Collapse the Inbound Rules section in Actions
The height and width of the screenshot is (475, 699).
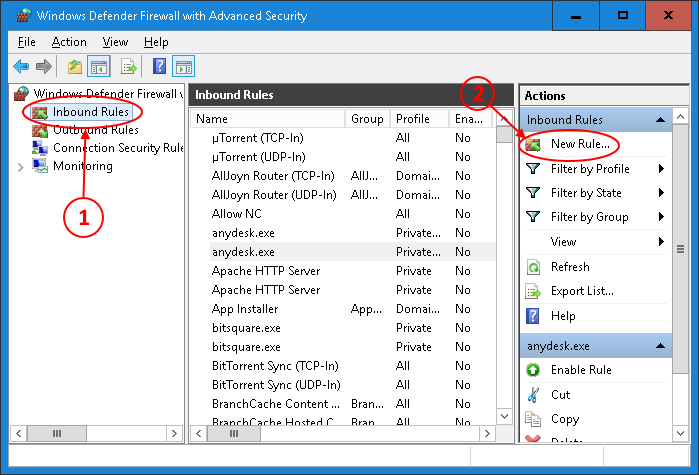pyautogui.click(x=661, y=120)
